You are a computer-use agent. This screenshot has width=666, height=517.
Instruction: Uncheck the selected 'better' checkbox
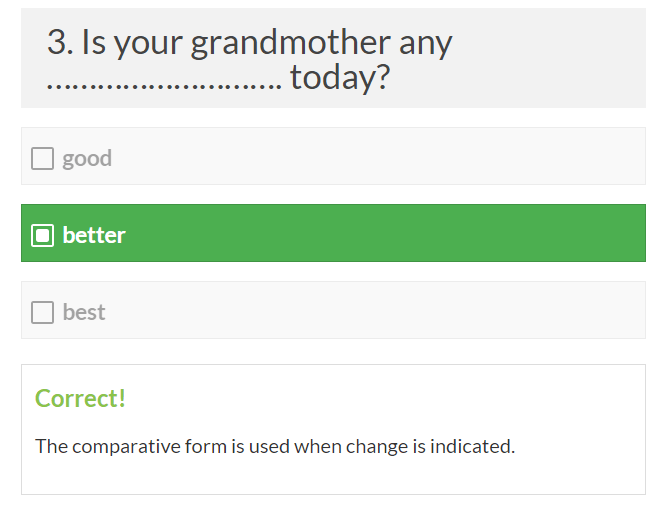42,235
